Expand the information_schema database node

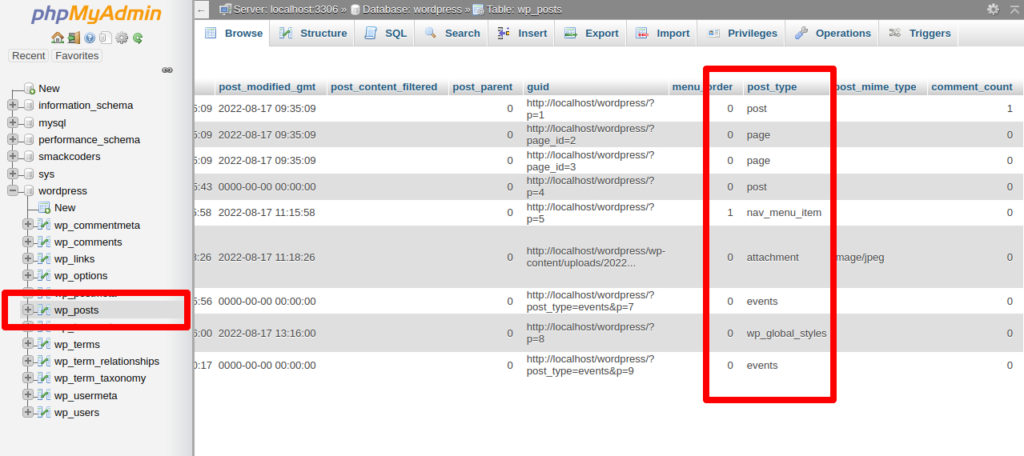coord(12,105)
